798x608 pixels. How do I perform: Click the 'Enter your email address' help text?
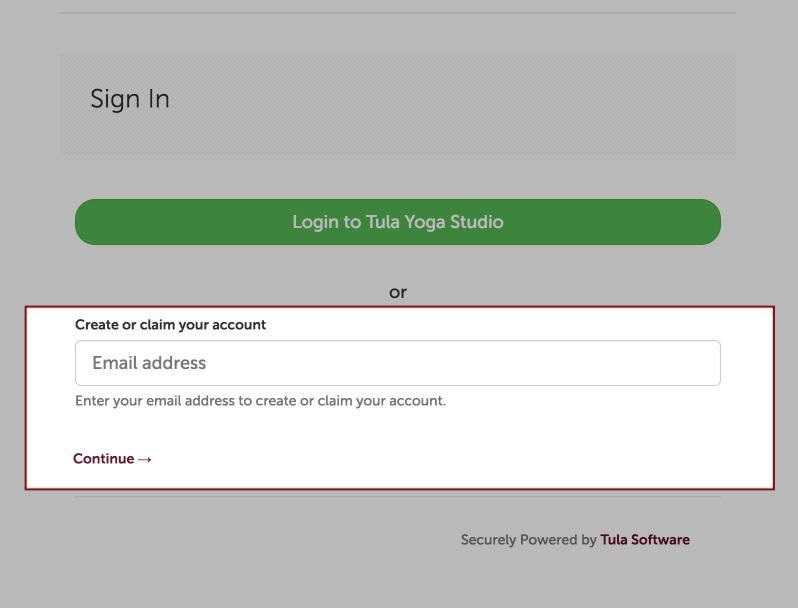(260, 401)
